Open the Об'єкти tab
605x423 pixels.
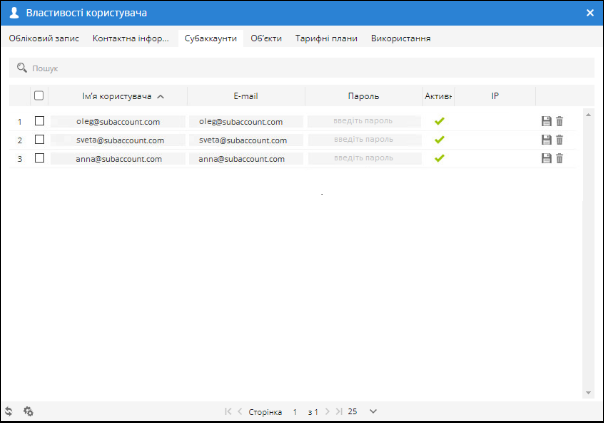point(266,38)
